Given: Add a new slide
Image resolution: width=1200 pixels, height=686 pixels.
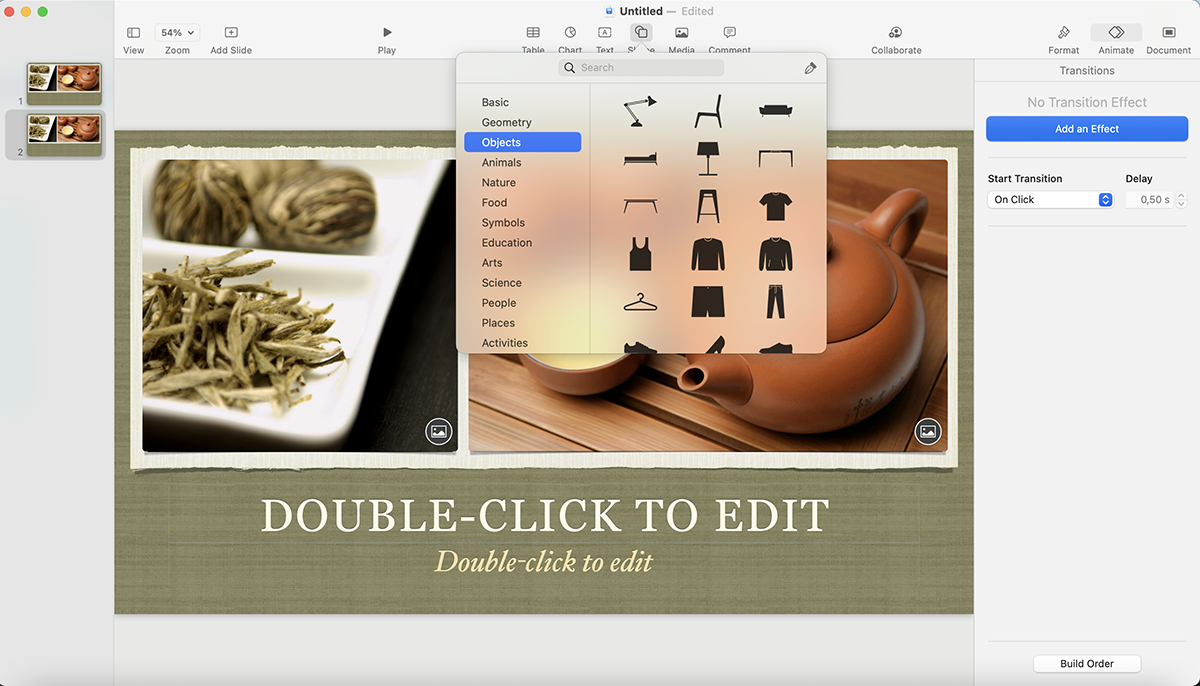Looking at the screenshot, I should [230, 38].
